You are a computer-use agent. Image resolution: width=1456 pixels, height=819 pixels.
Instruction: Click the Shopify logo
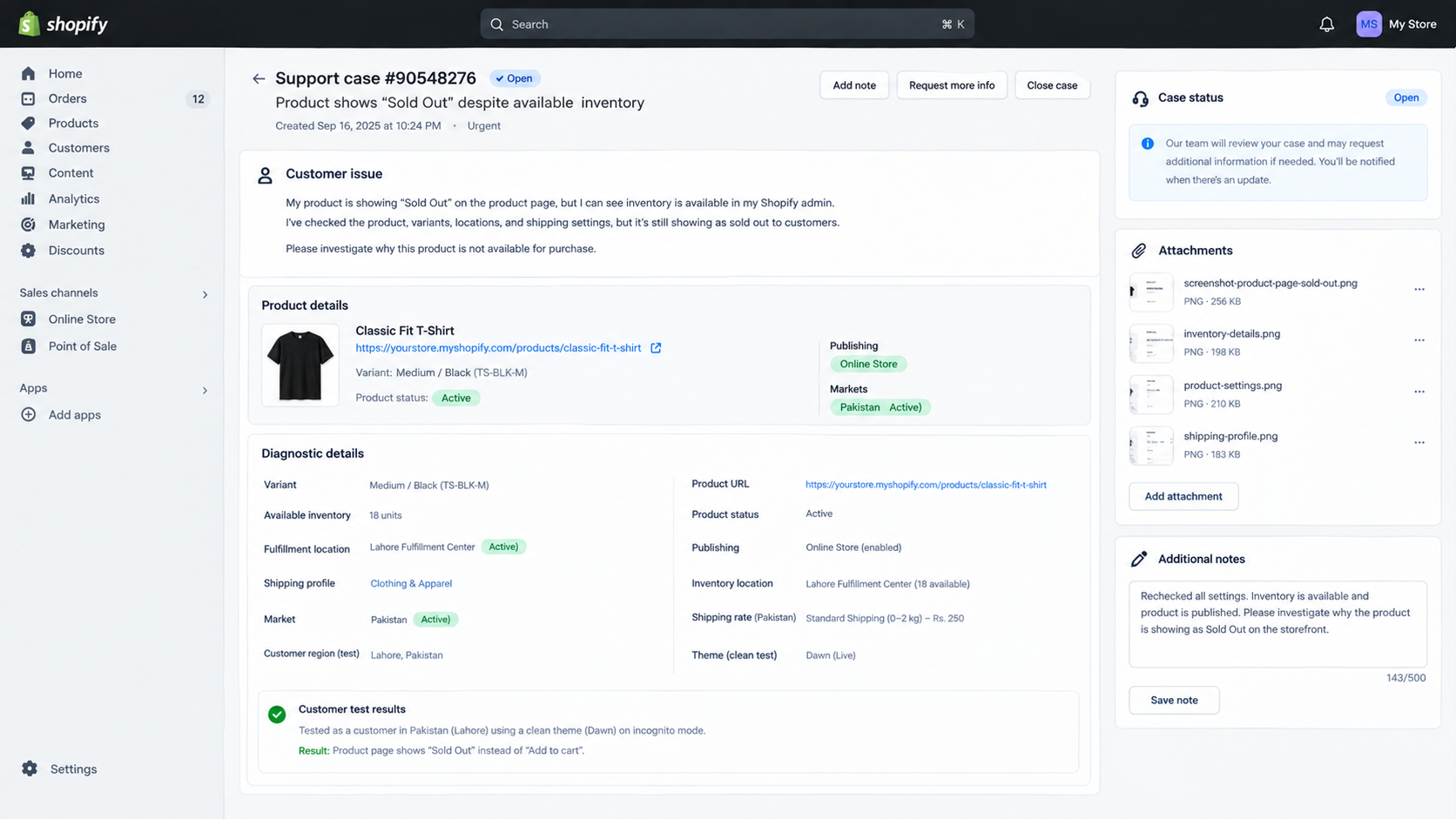coord(63,24)
